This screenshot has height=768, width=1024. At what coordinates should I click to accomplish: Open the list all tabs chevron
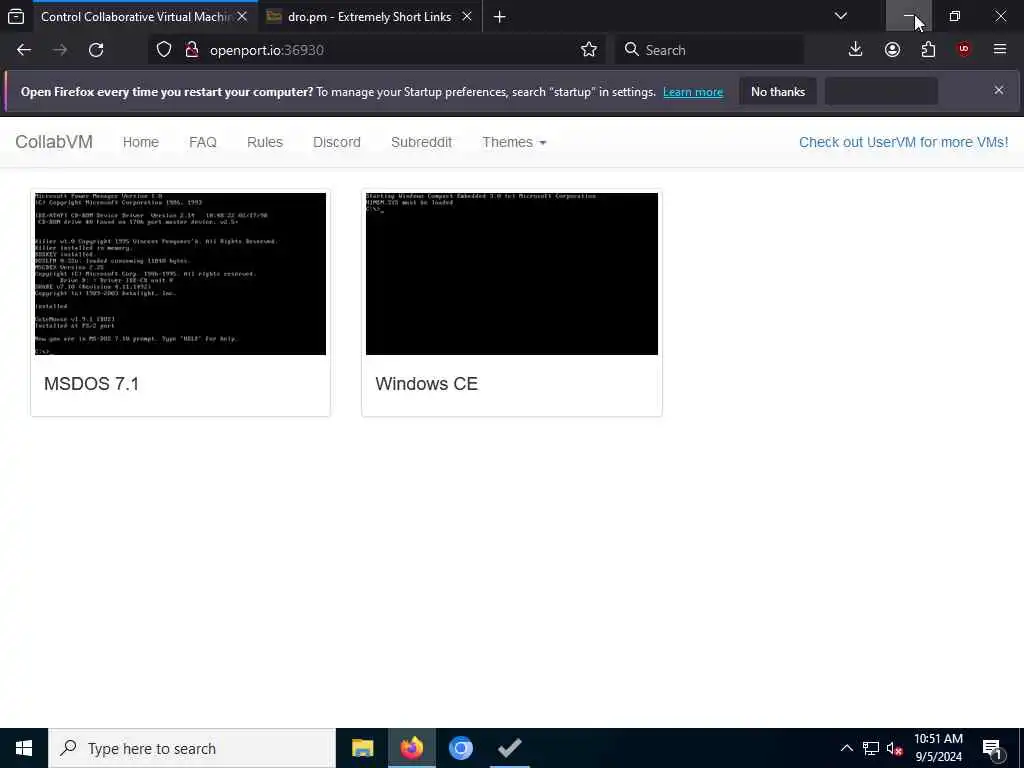(x=841, y=16)
